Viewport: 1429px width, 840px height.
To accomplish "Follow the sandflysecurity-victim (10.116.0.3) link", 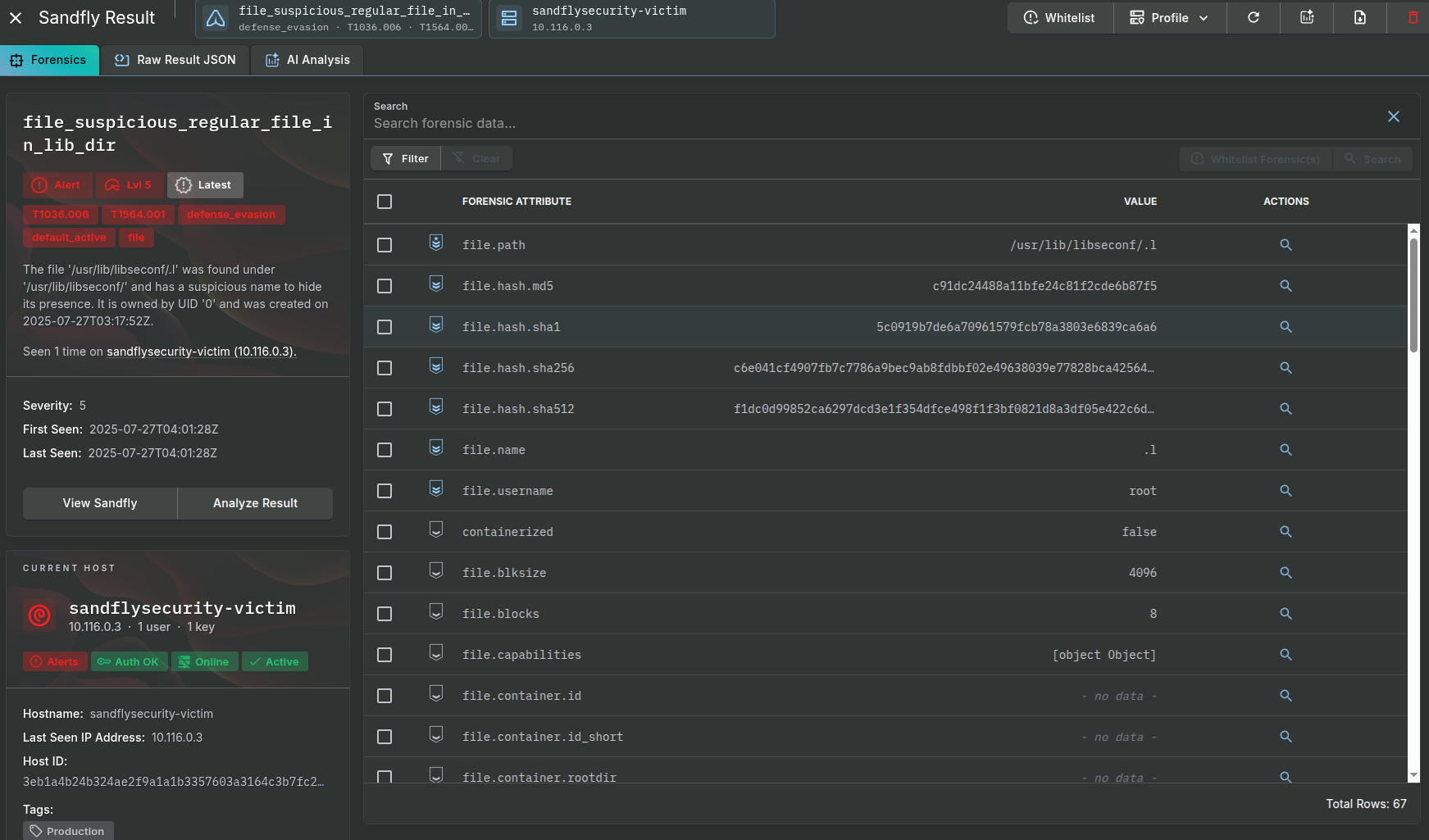I will pyautogui.click(x=201, y=351).
